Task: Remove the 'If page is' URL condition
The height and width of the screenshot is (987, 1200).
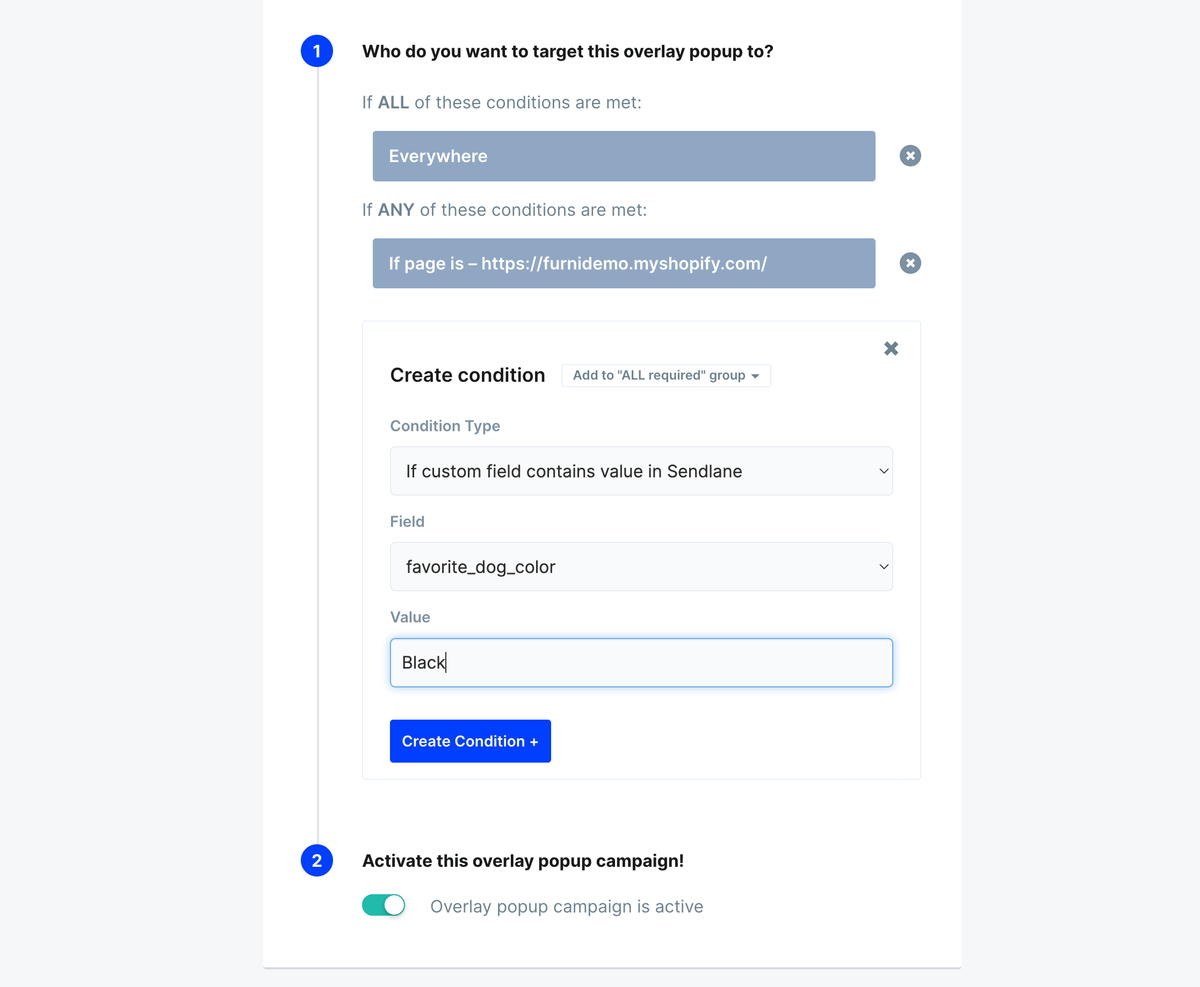Action: pyautogui.click(x=910, y=263)
